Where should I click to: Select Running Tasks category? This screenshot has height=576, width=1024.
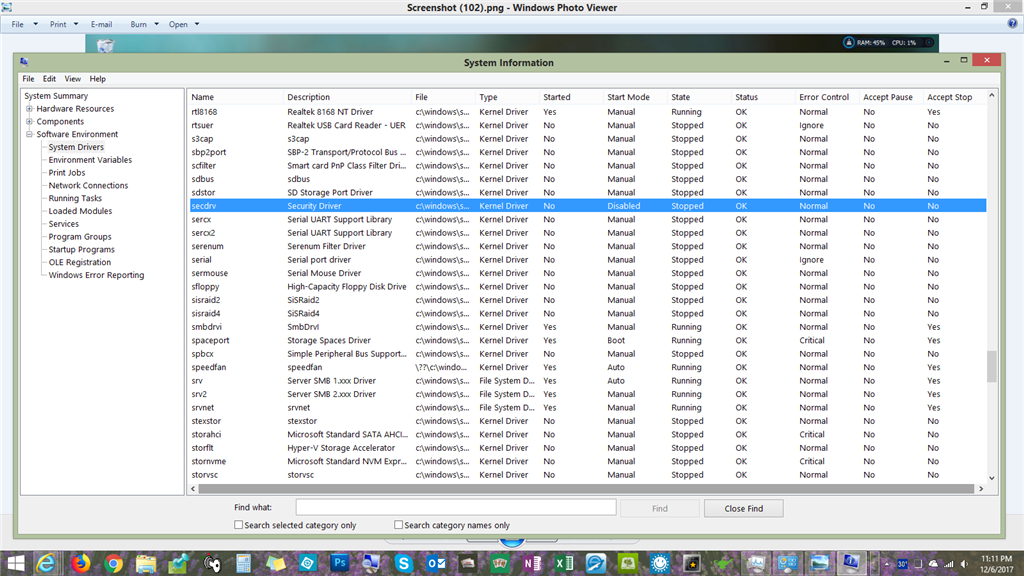click(x=75, y=198)
